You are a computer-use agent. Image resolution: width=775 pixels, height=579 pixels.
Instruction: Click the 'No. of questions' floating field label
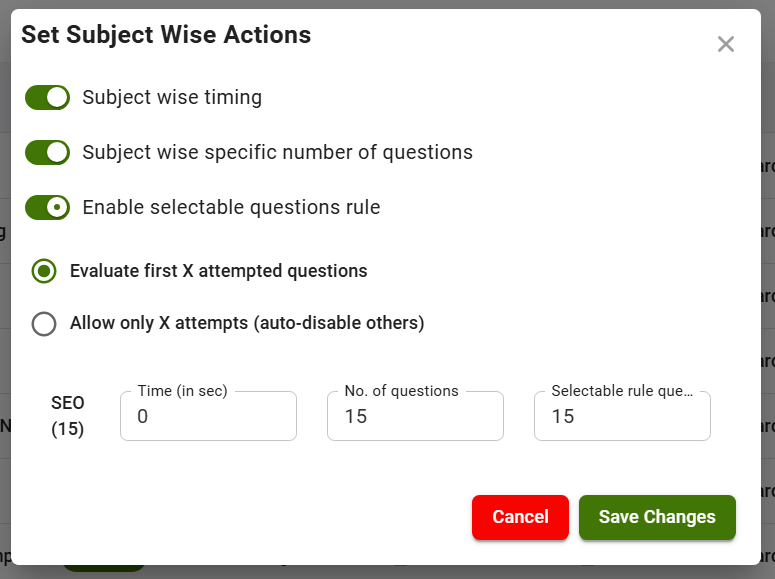pyautogui.click(x=401, y=391)
